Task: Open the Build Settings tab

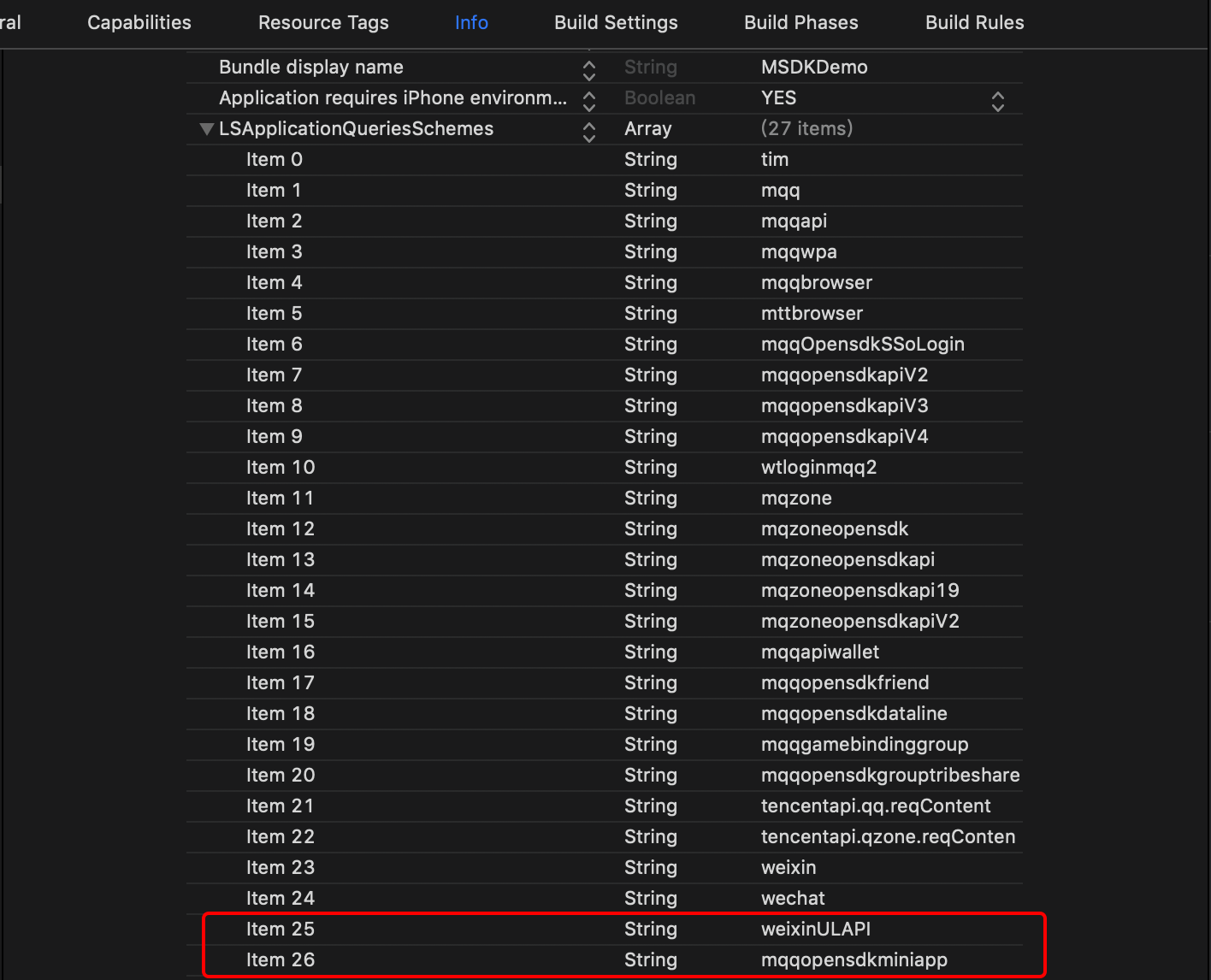Action: 616,23
